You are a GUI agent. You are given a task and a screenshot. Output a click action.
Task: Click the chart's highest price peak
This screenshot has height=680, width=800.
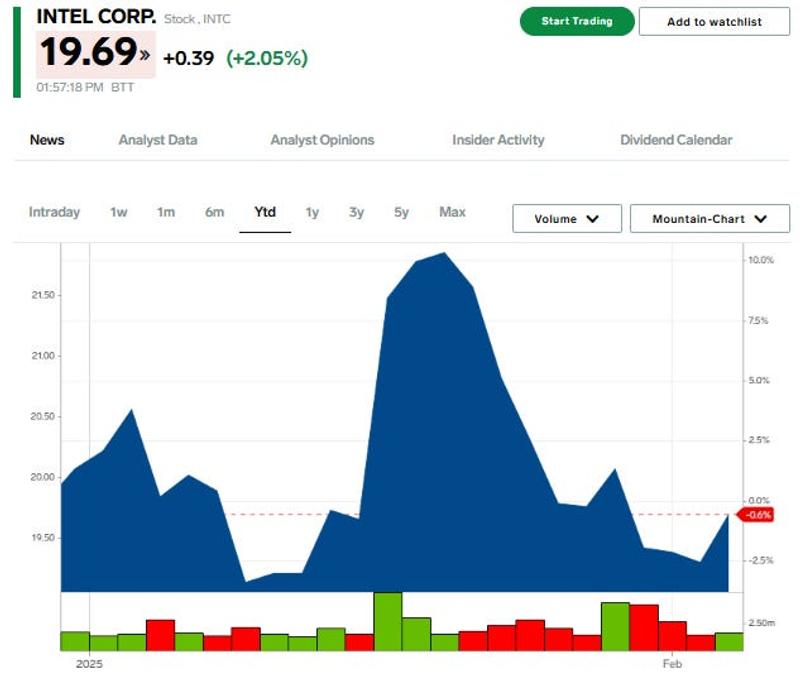[x=444, y=254]
